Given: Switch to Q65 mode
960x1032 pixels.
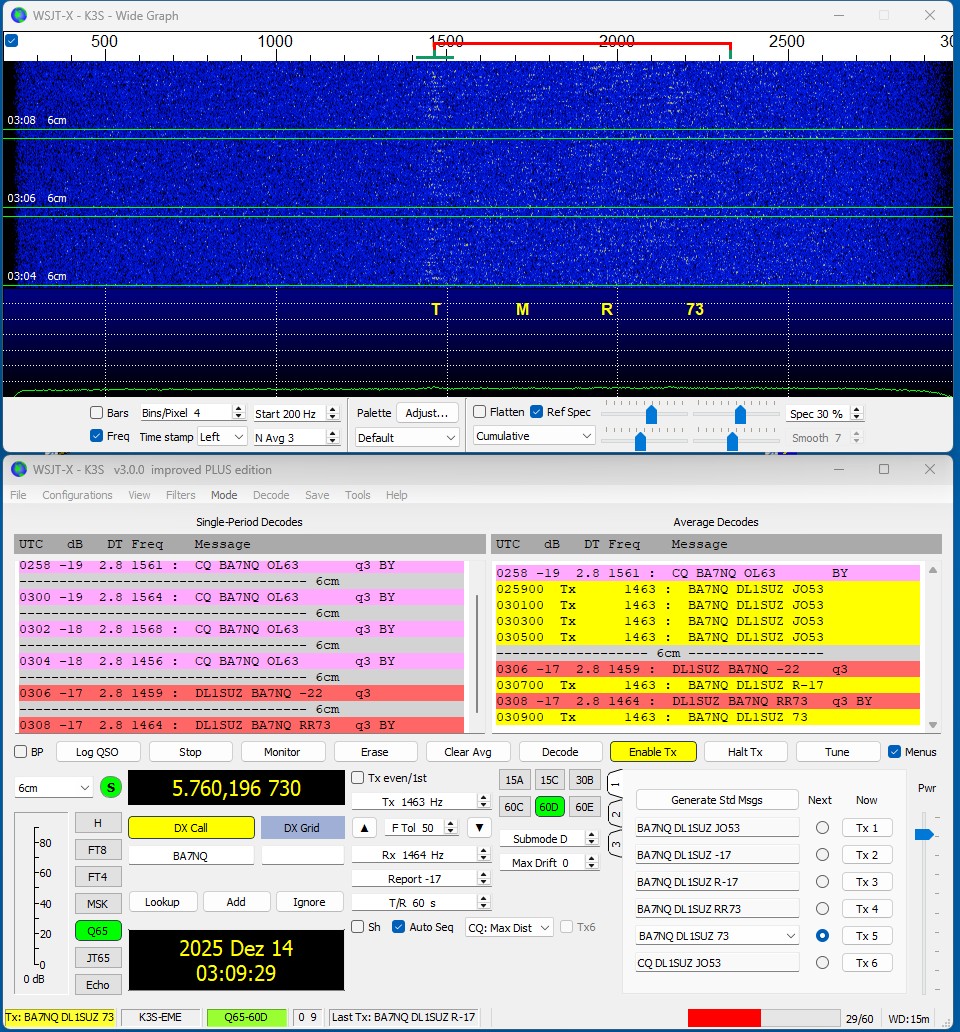Looking at the screenshot, I should (97, 930).
